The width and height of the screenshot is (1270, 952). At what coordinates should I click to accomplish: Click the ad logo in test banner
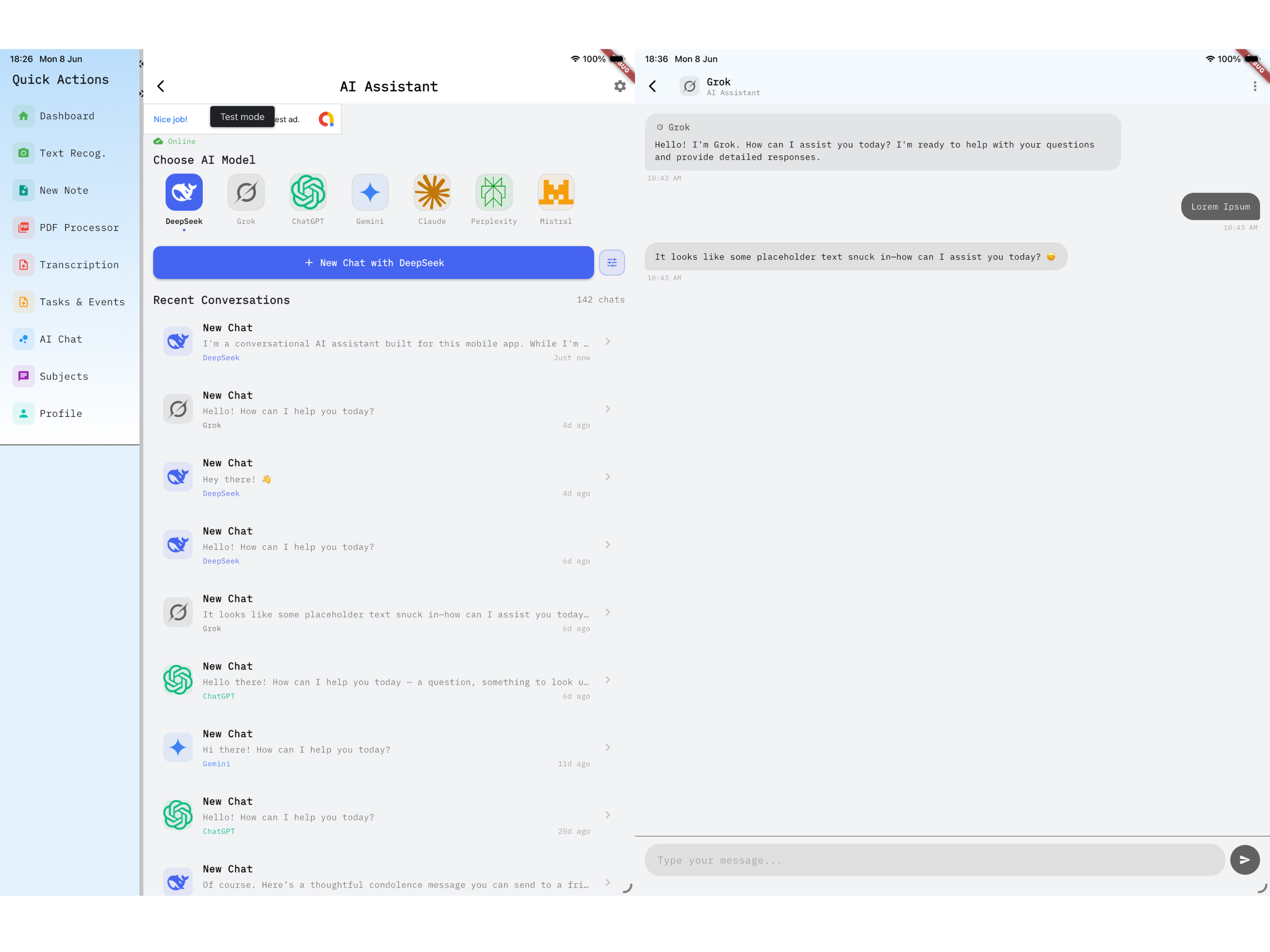(x=326, y=119)
